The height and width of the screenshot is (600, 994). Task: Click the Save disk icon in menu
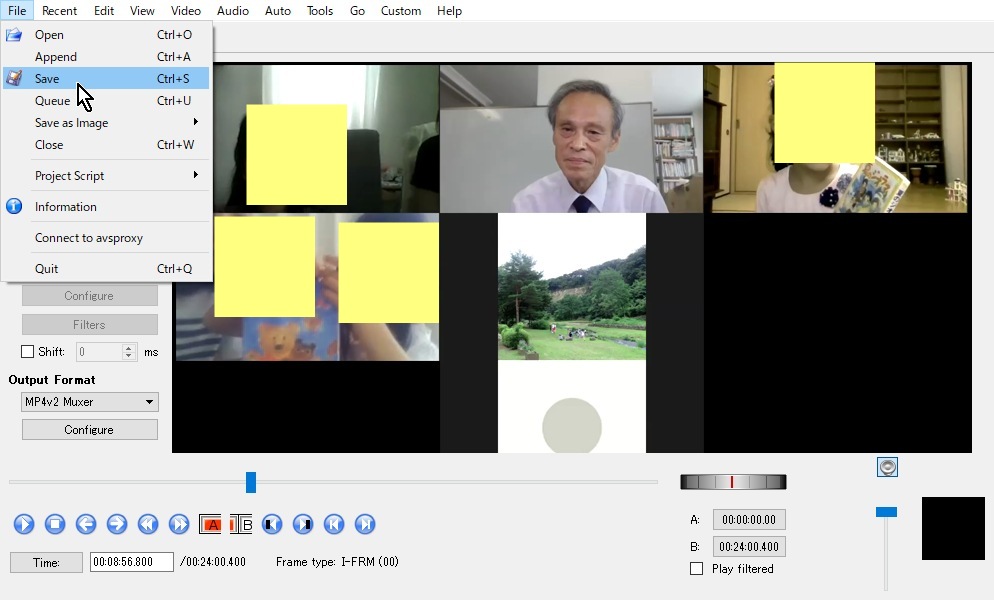pos(14,79)
